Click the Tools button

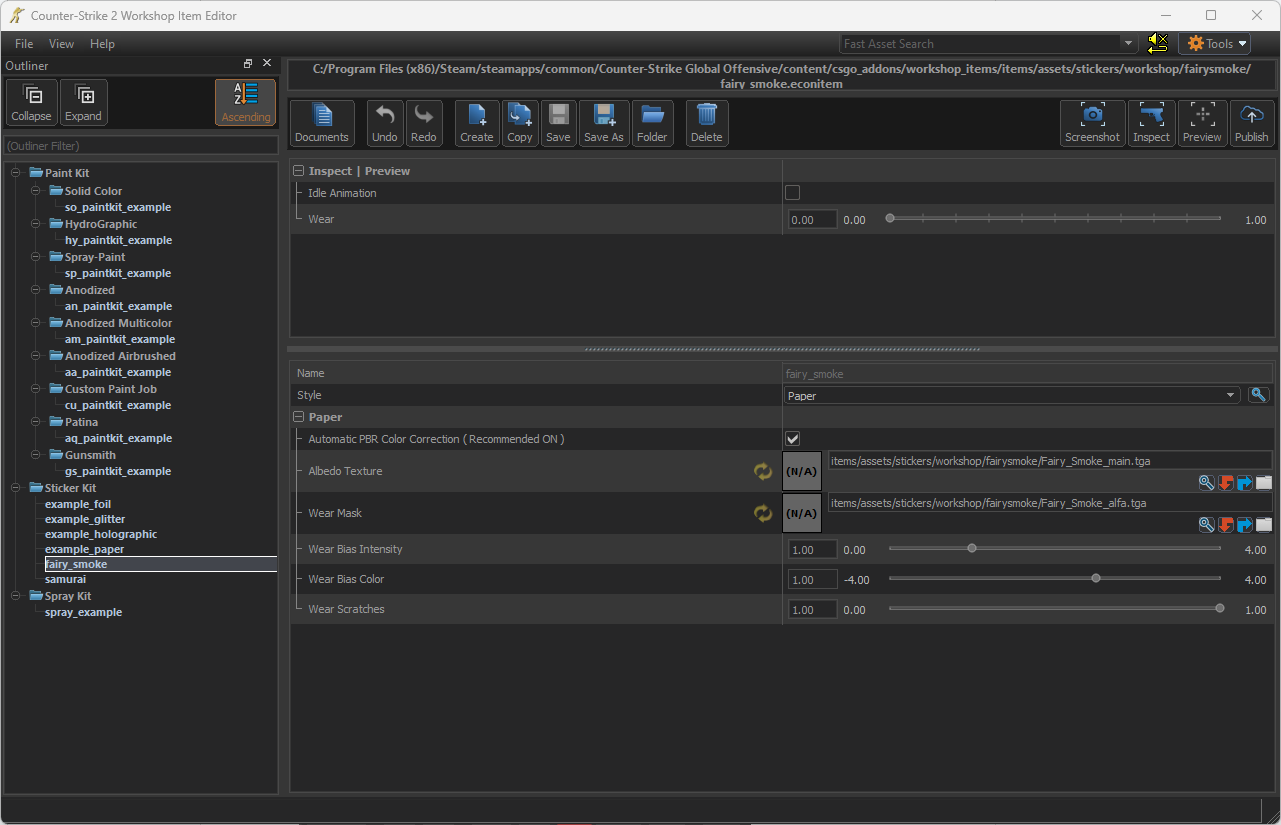point(1215,44)
